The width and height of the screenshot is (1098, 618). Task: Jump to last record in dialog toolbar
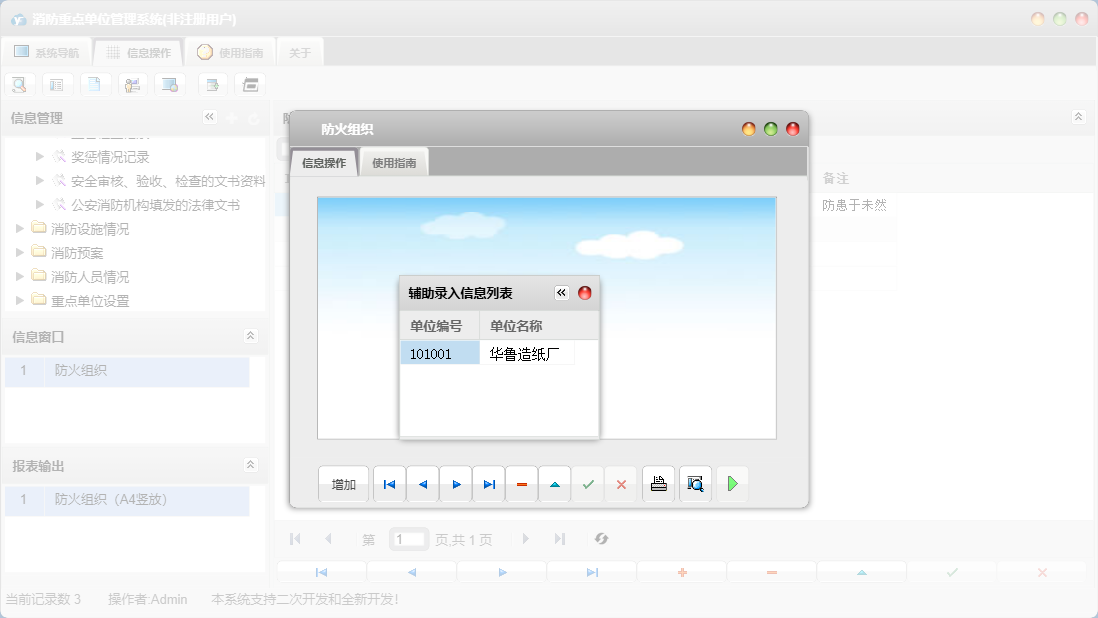click(x=489, y=484)
